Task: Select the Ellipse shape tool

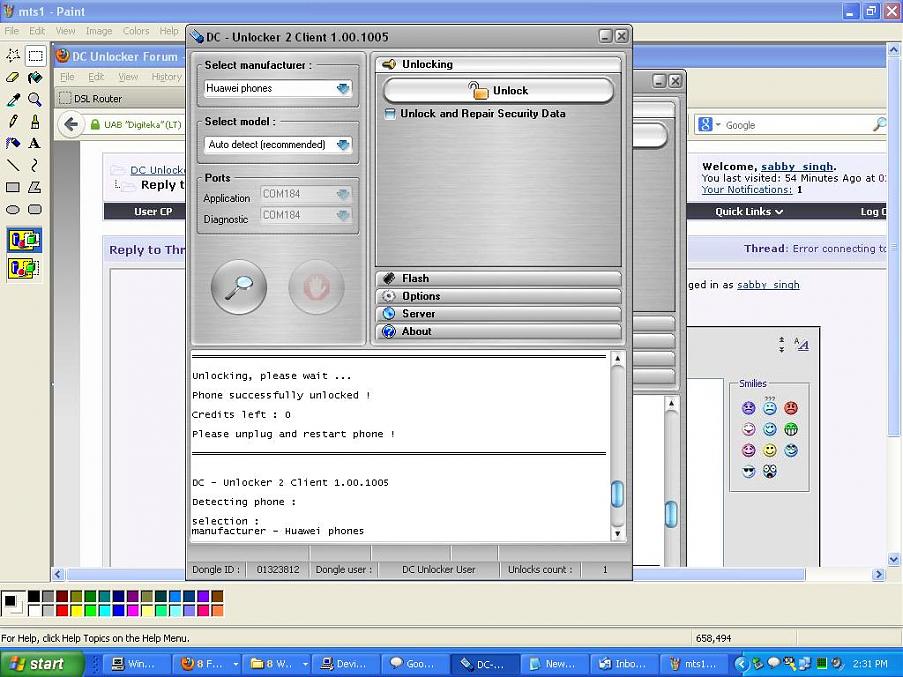Action: pos(13,209)
